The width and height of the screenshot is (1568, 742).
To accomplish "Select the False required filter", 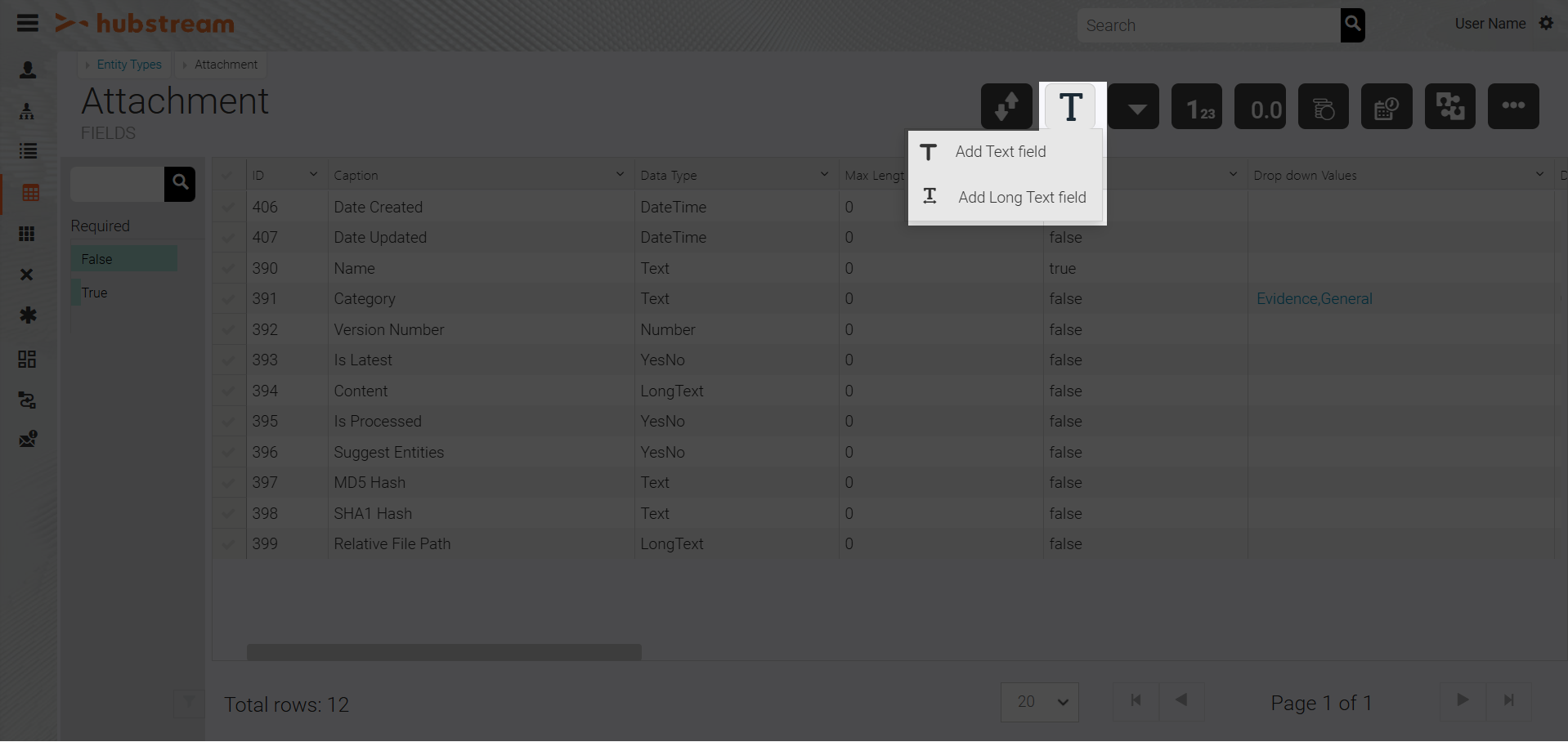I will [x=124, y=259].
